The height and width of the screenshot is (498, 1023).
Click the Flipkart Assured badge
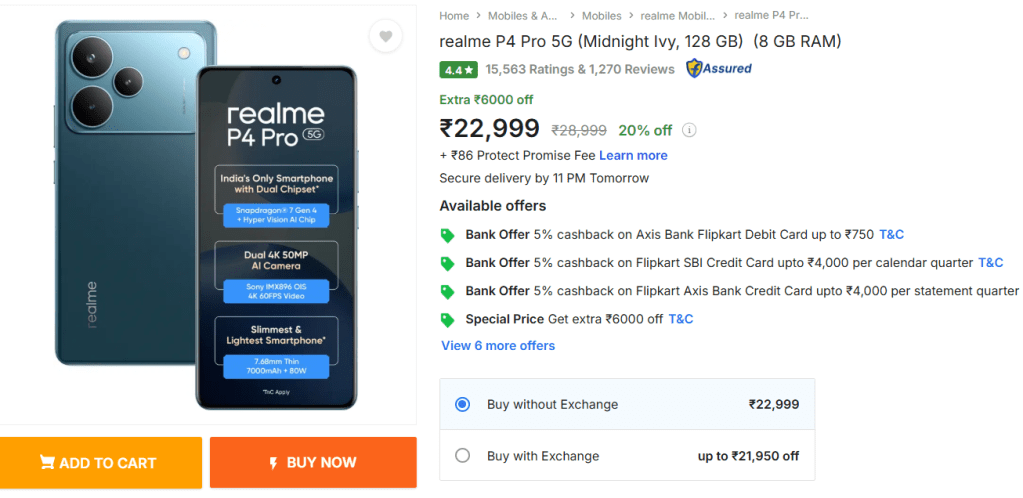click(x=718, y=68)
